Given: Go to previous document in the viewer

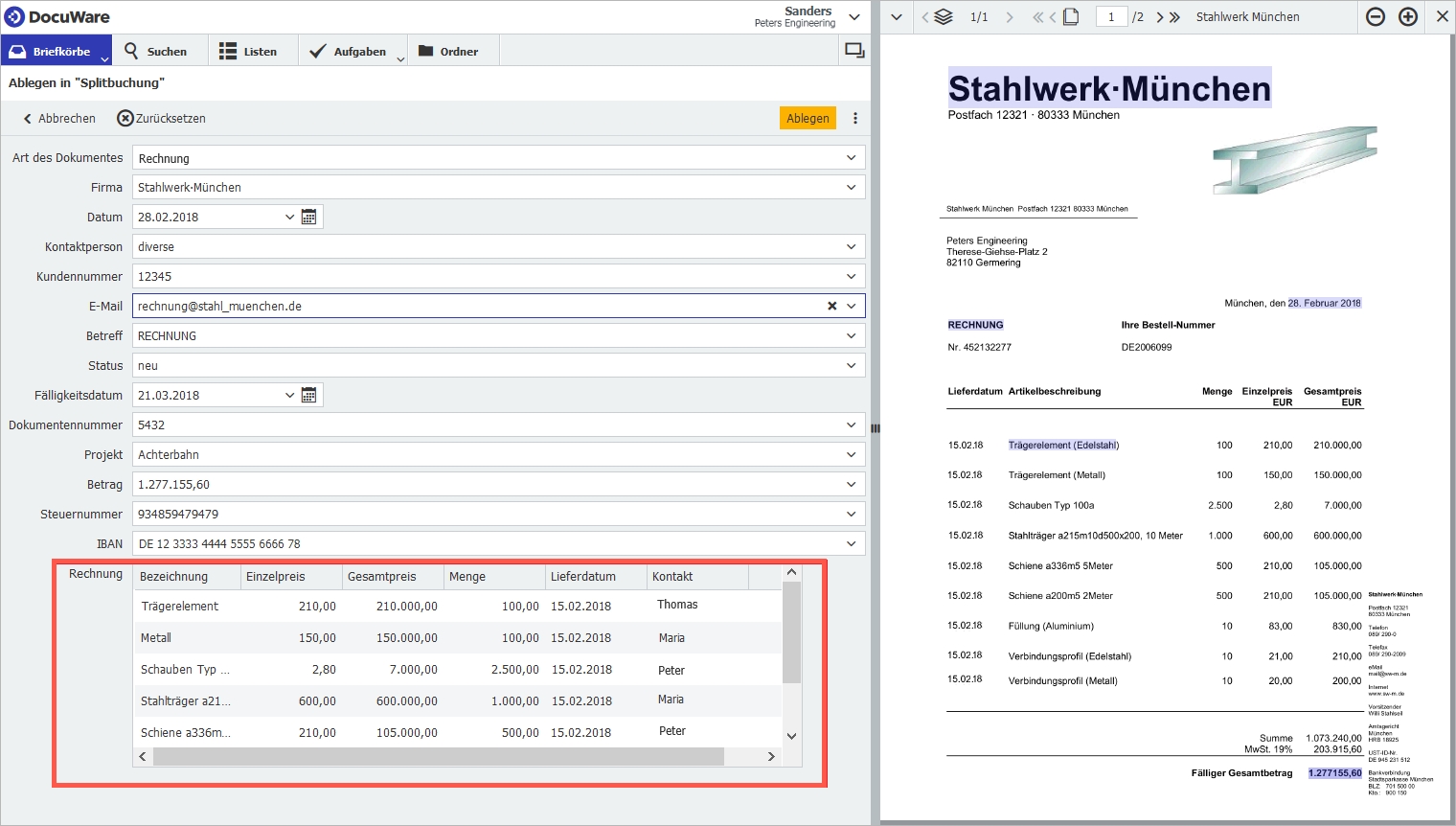Looking at the screenshot, I should (924, 17).
